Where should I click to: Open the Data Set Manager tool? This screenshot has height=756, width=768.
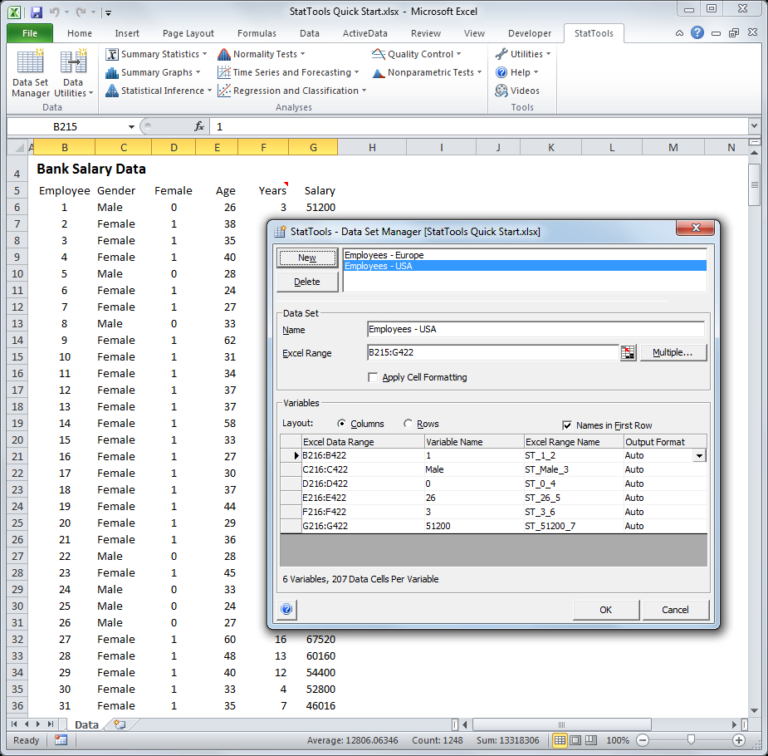(x=30, y=74)
